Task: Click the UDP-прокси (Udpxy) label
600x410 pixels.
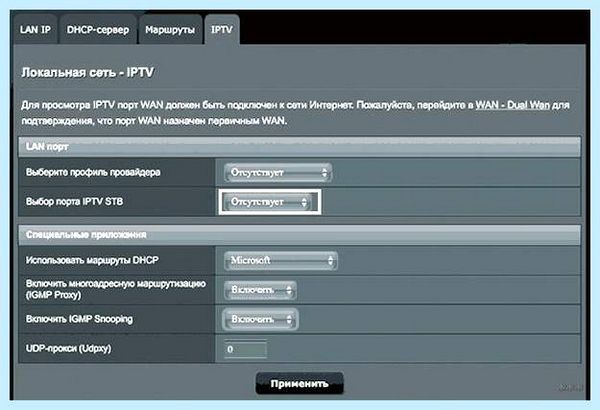Action: [x=68, y=349]
